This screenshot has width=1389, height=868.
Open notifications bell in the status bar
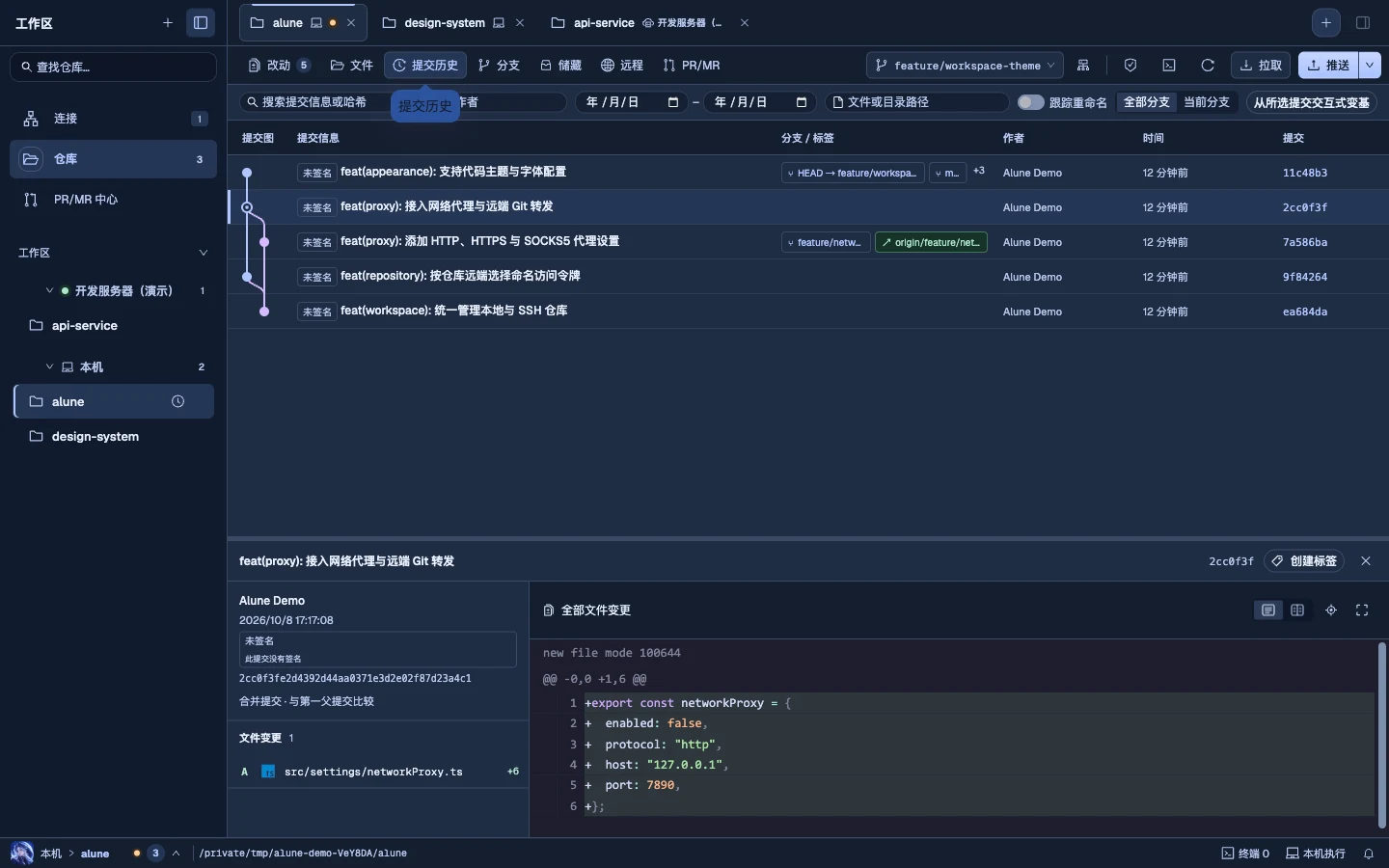point(1368,854)
